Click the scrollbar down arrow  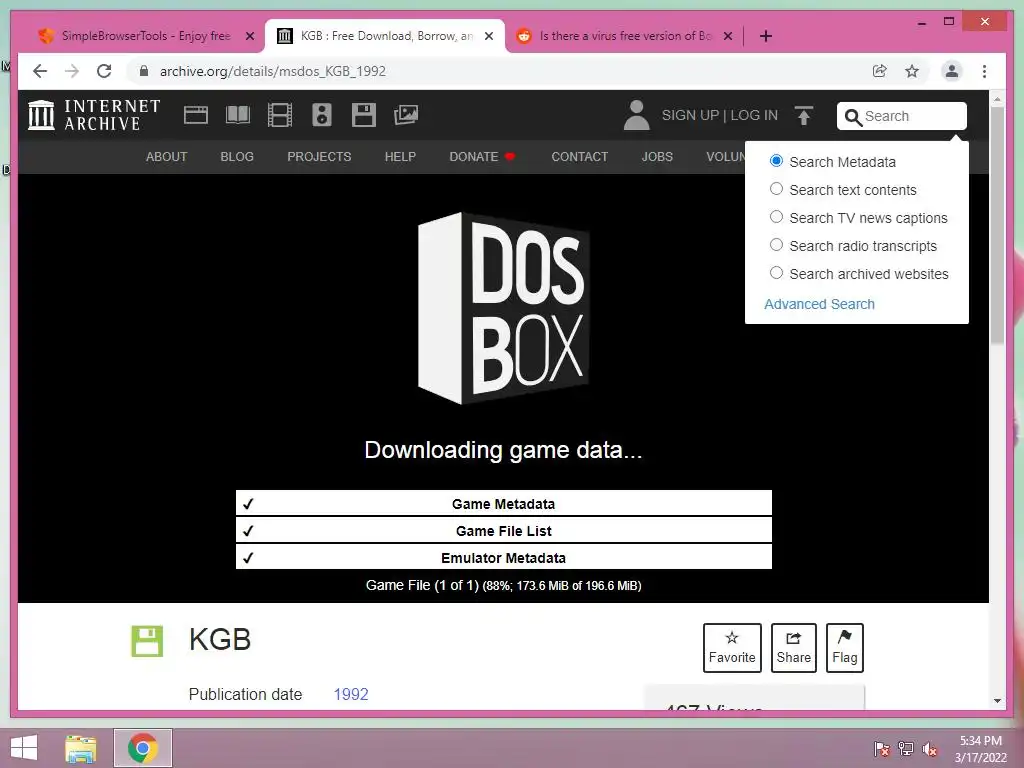point(997,701)
